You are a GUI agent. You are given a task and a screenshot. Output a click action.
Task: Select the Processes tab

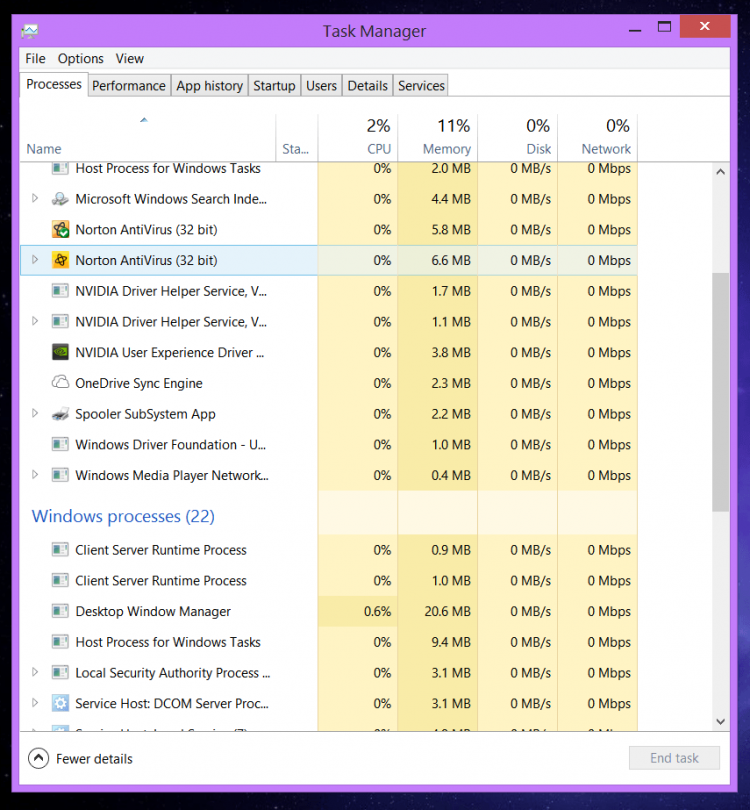click(54, 84)
